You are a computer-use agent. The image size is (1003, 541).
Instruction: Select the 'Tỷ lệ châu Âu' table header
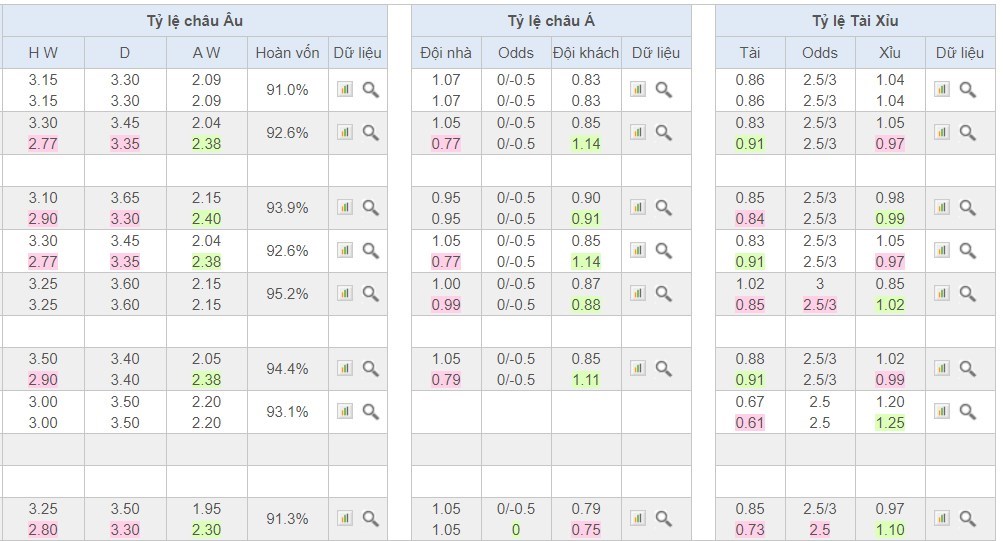tap(193, 21)
